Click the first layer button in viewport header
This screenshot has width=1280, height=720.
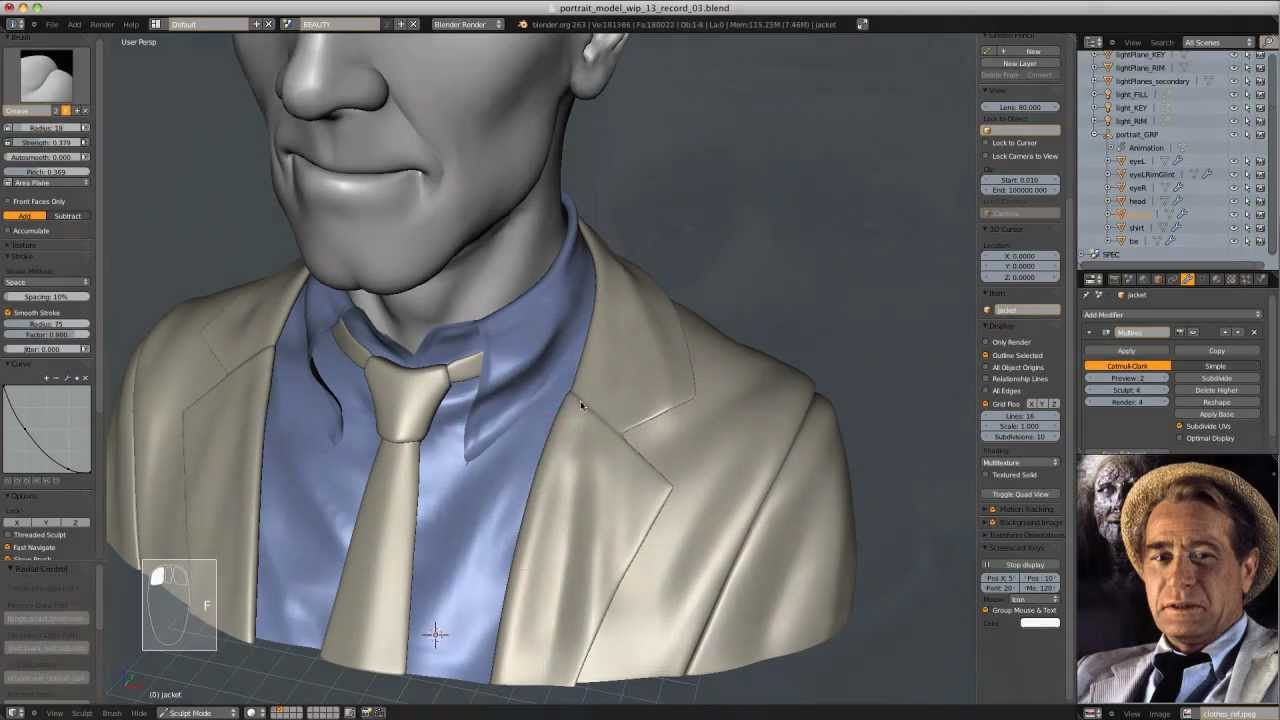[x=275, y=710]
